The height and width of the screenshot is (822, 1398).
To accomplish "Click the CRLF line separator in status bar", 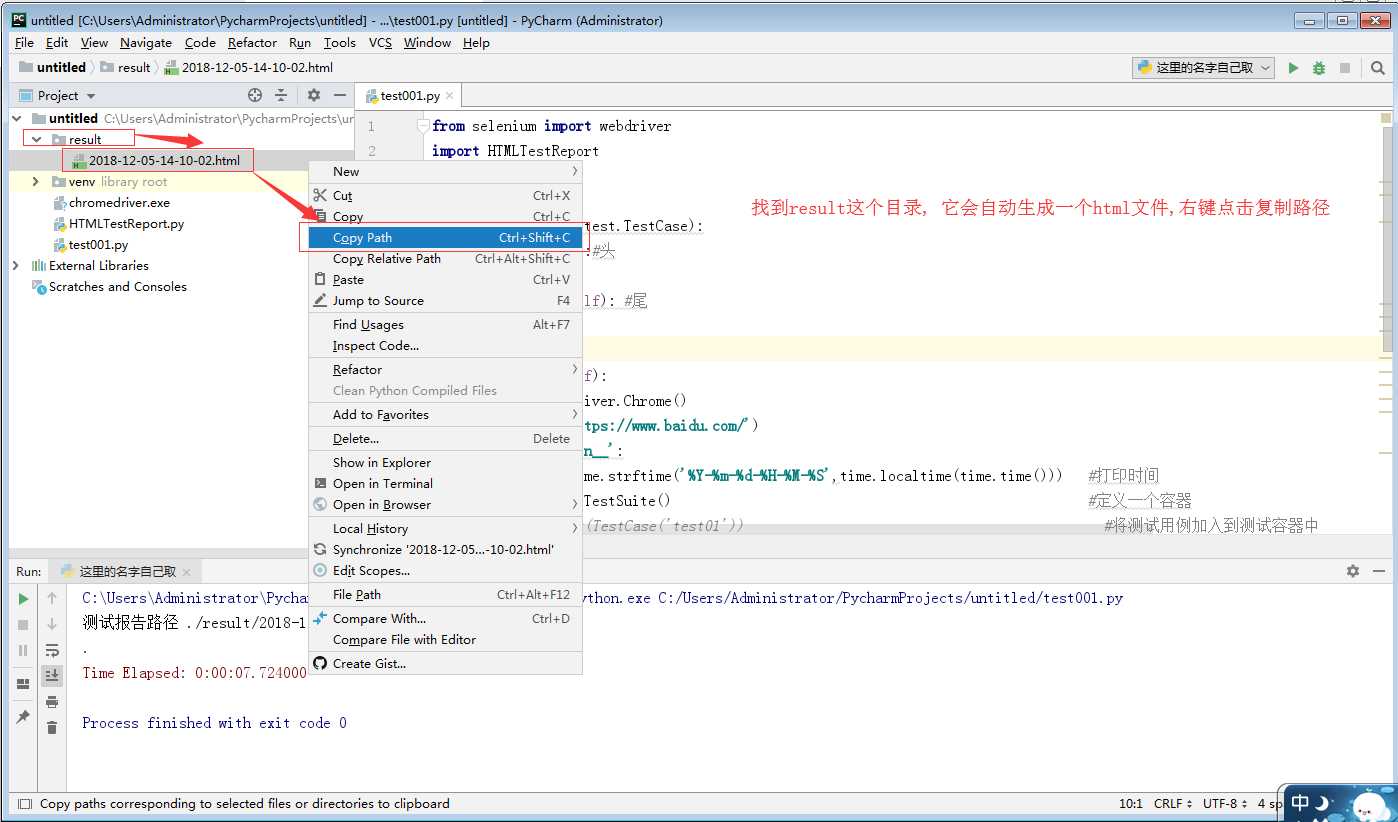I will click(1173, 803).
